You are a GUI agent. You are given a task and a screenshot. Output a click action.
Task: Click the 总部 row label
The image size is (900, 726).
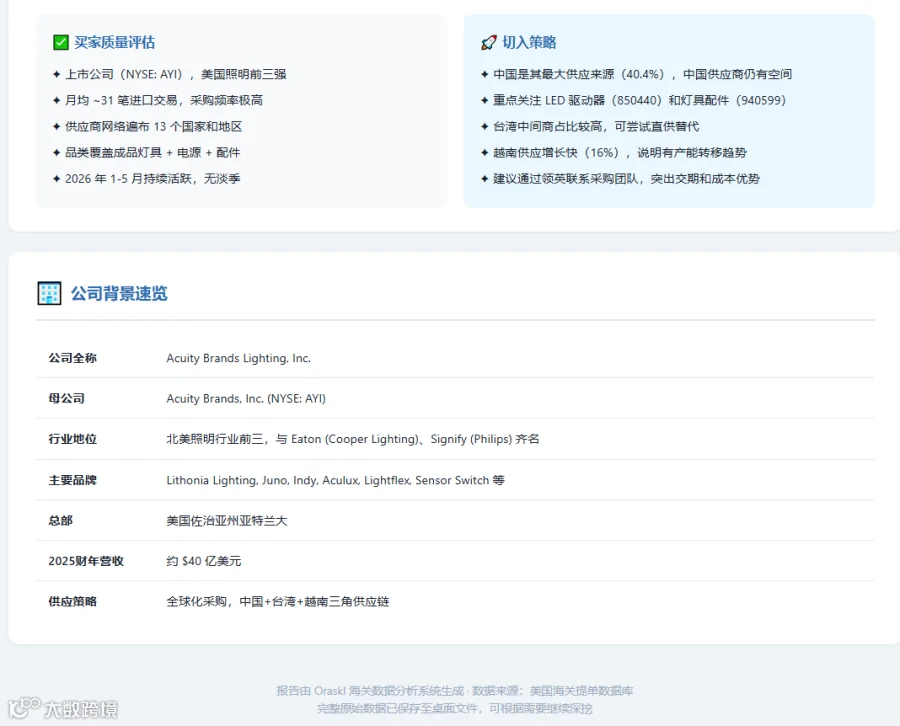pyautogui.click(x=60, y=521)
